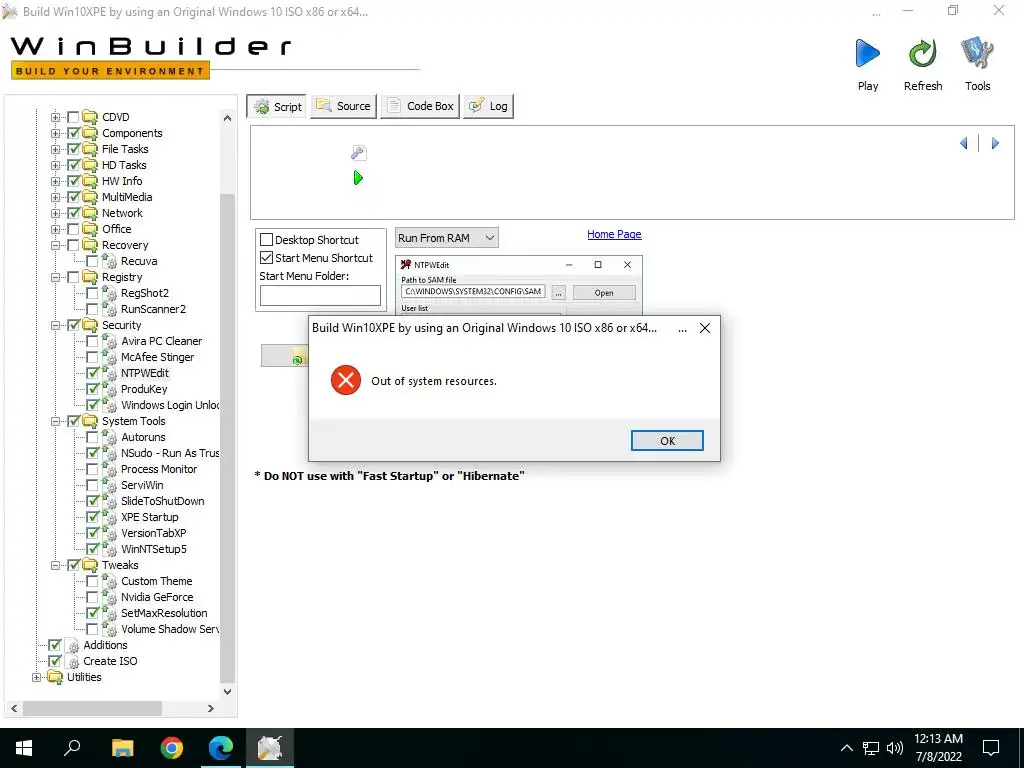Select SetMaxResolution tree item

[x=164, y=613]
